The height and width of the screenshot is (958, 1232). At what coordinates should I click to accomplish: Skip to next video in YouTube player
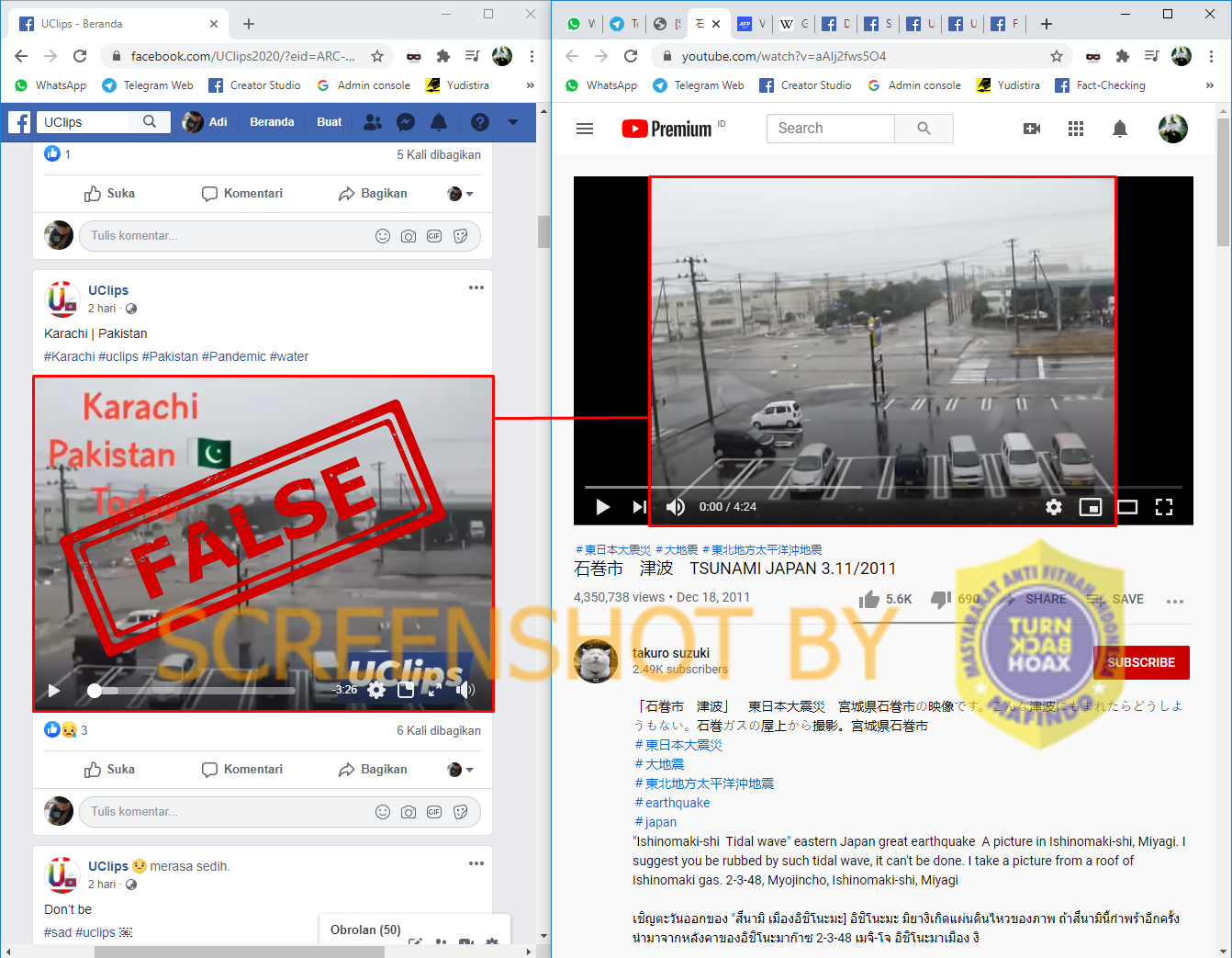tap(639, 507)
